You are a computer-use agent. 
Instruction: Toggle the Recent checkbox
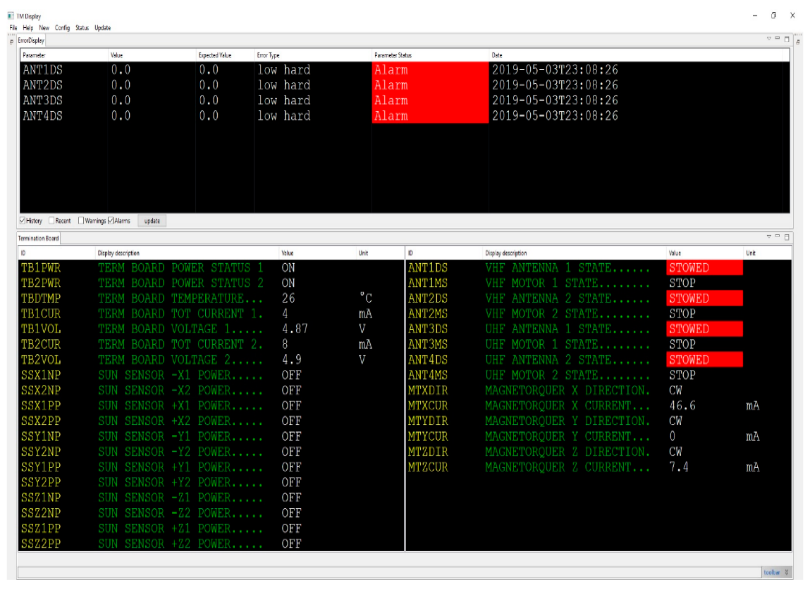[51, 221]
